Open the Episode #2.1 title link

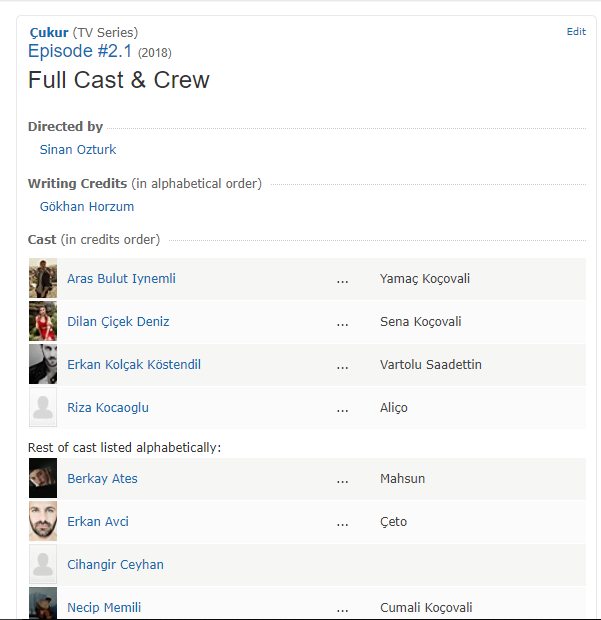coord(80,51)
